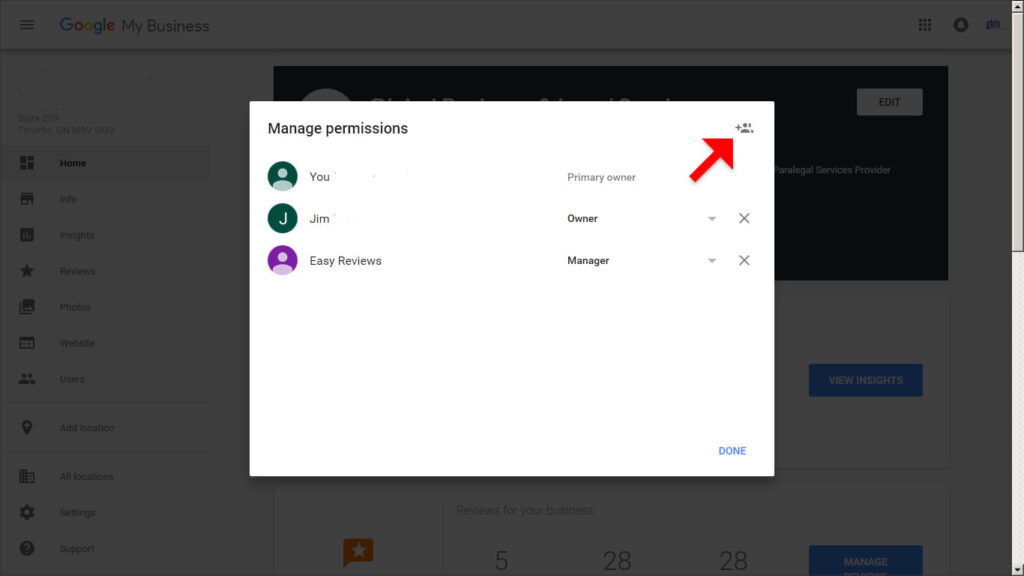Open the hamburger main menu
This screenshot has height=576, width=1024.
[27, 25]
